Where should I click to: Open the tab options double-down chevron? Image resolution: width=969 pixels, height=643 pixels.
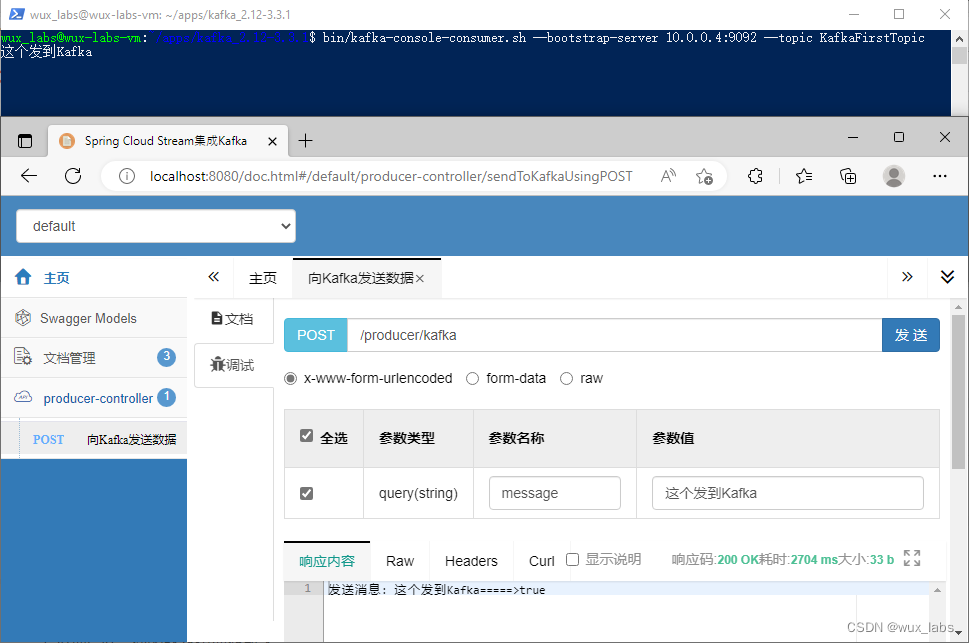click(x=947, y=277)
